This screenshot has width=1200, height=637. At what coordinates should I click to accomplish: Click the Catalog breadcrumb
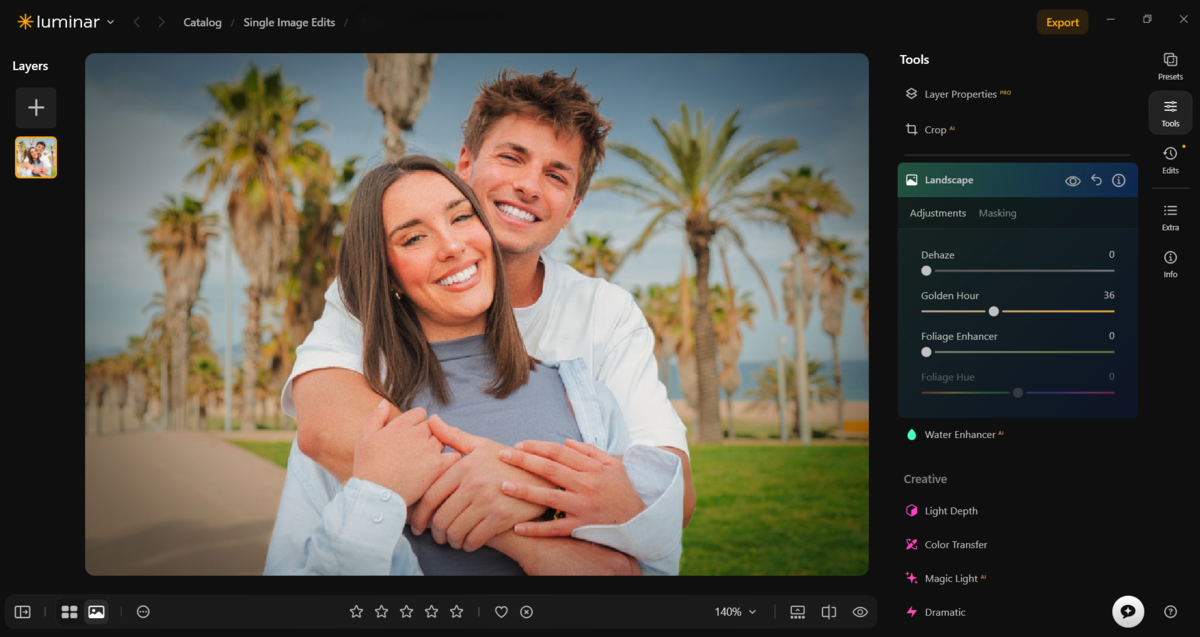pos(202,22)
